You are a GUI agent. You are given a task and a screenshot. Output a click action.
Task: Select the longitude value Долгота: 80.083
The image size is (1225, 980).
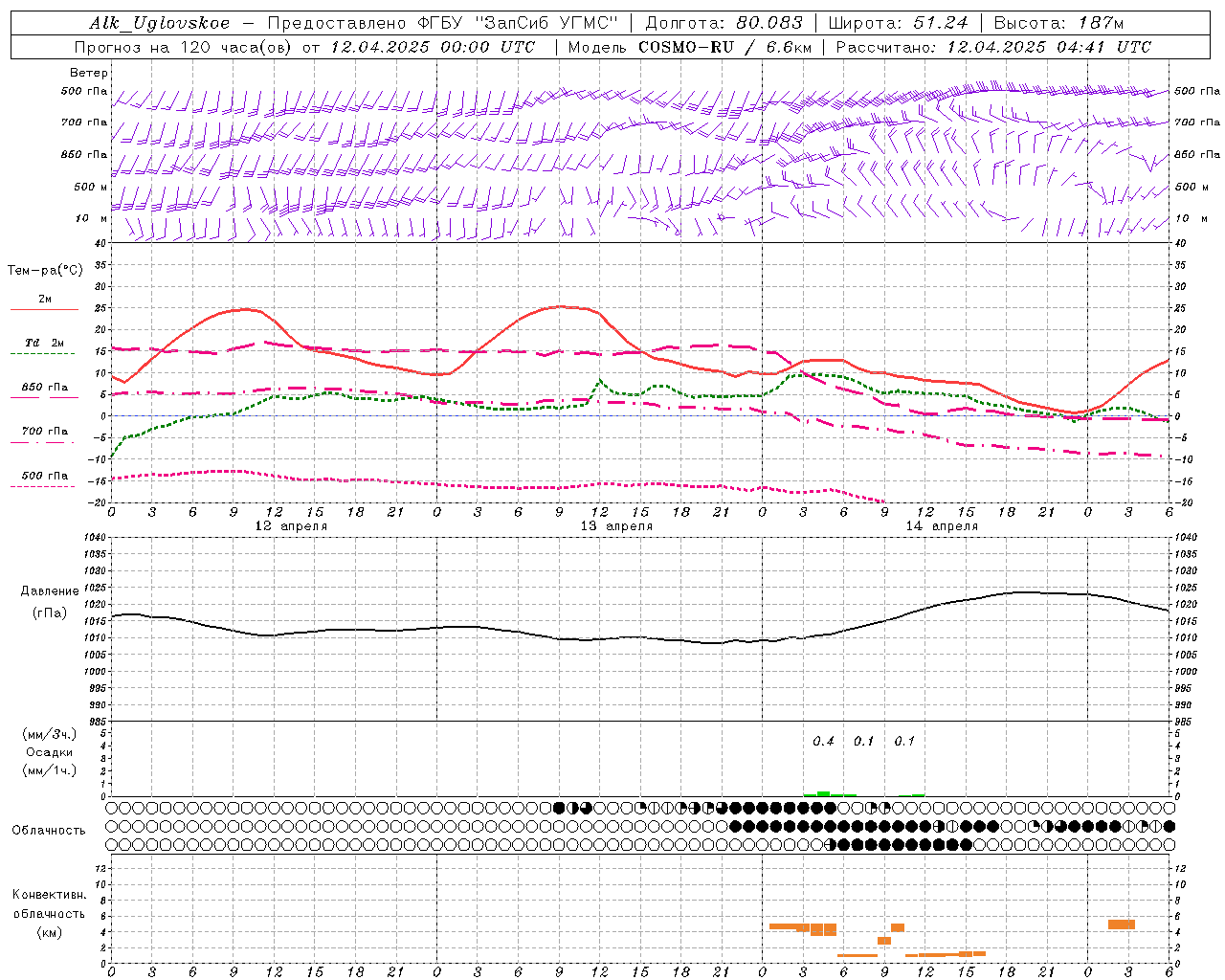pos(724,23)
